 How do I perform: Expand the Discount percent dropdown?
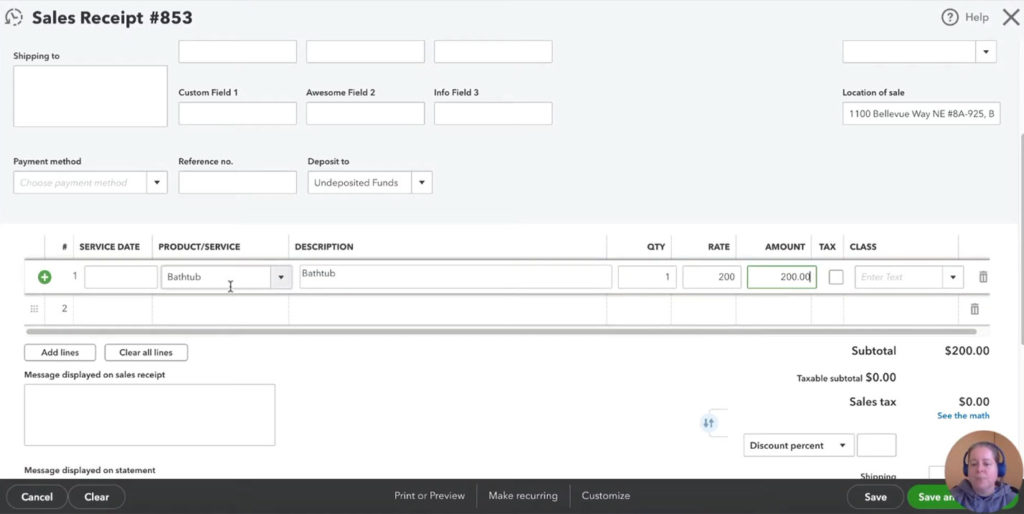pos(842,446)
